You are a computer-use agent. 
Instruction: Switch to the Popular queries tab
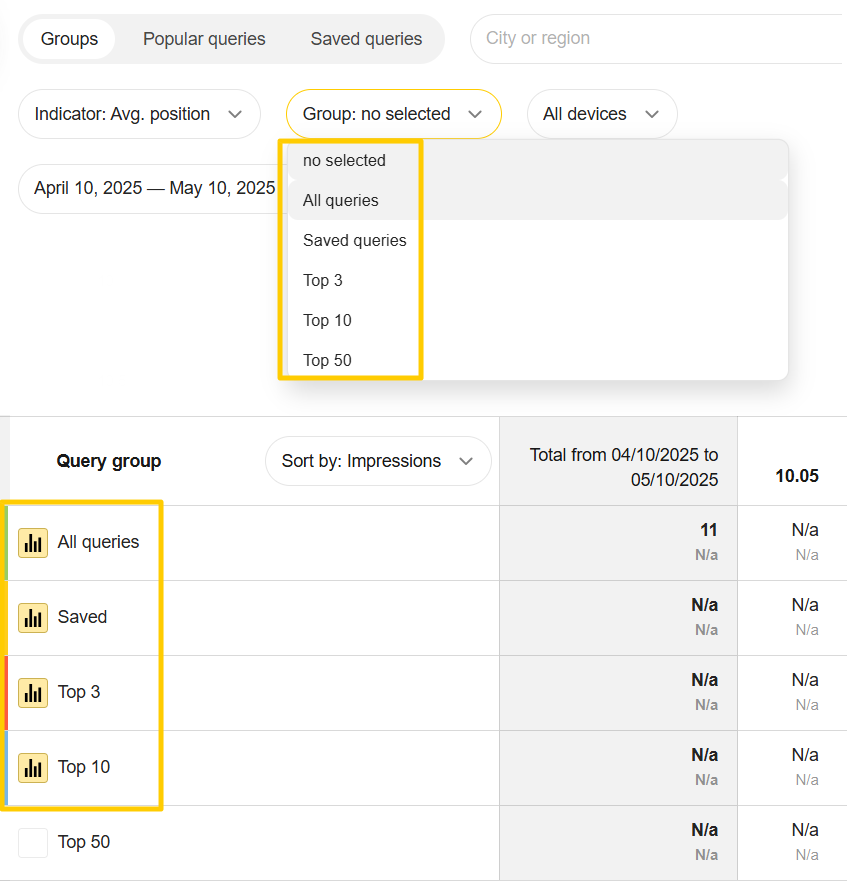pos(204,39)
